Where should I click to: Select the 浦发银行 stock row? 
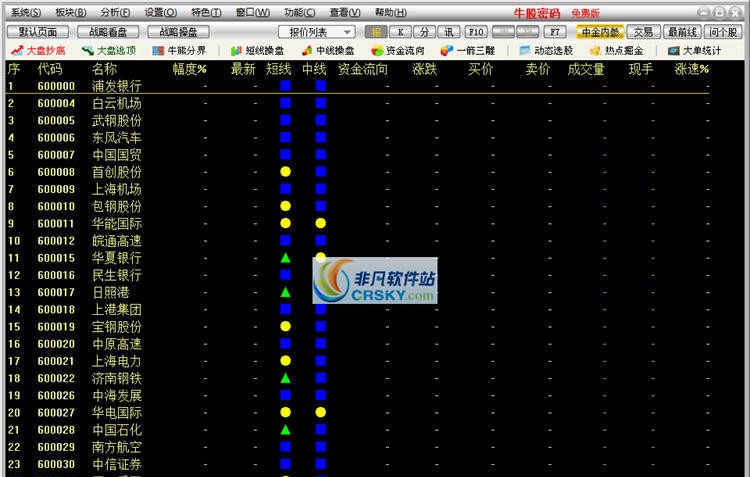tap(116, 87)
